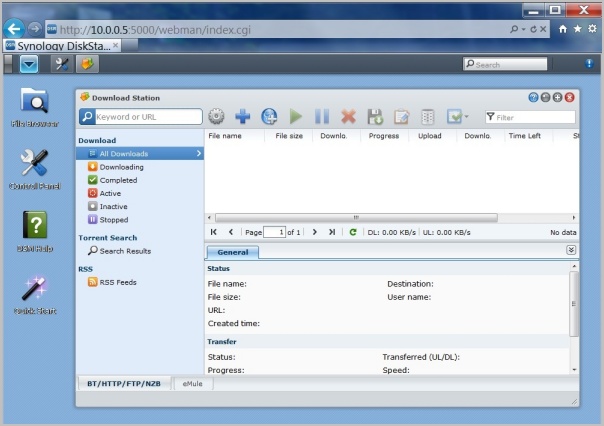Click browser forward button

35,29
